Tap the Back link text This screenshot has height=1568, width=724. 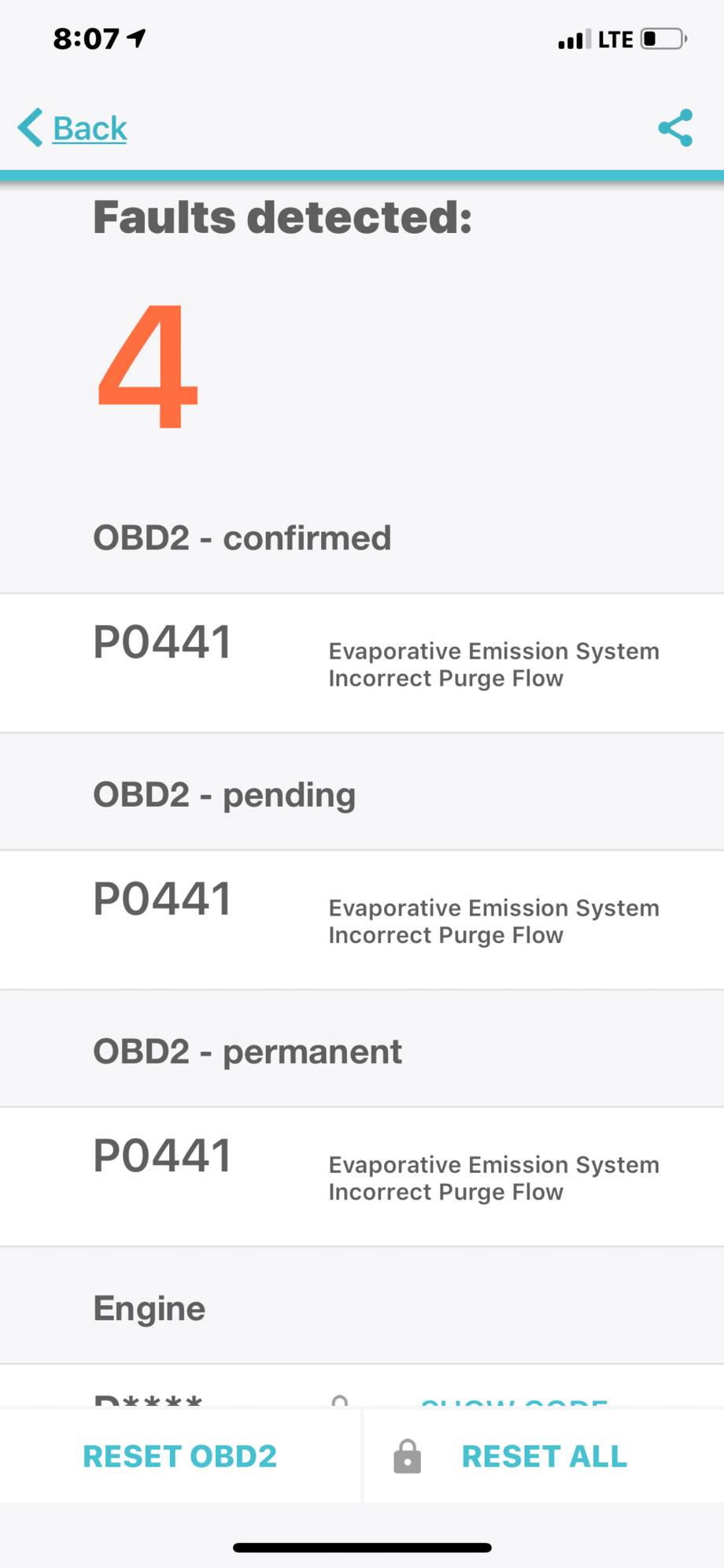point(90,128)
